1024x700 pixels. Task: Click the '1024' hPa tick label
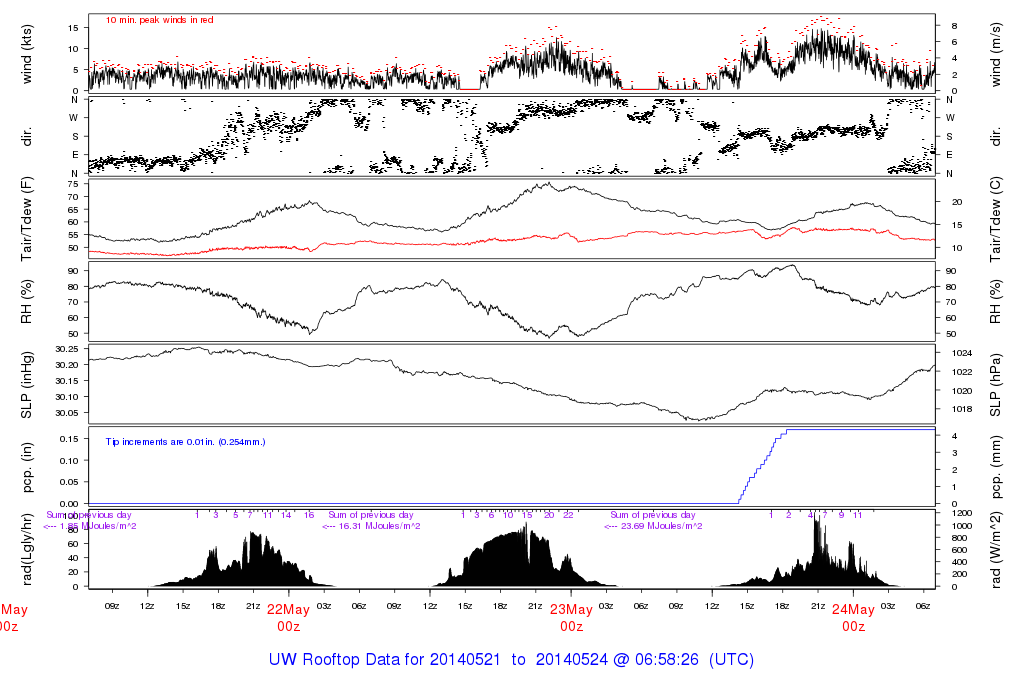(x=963, y=353)
